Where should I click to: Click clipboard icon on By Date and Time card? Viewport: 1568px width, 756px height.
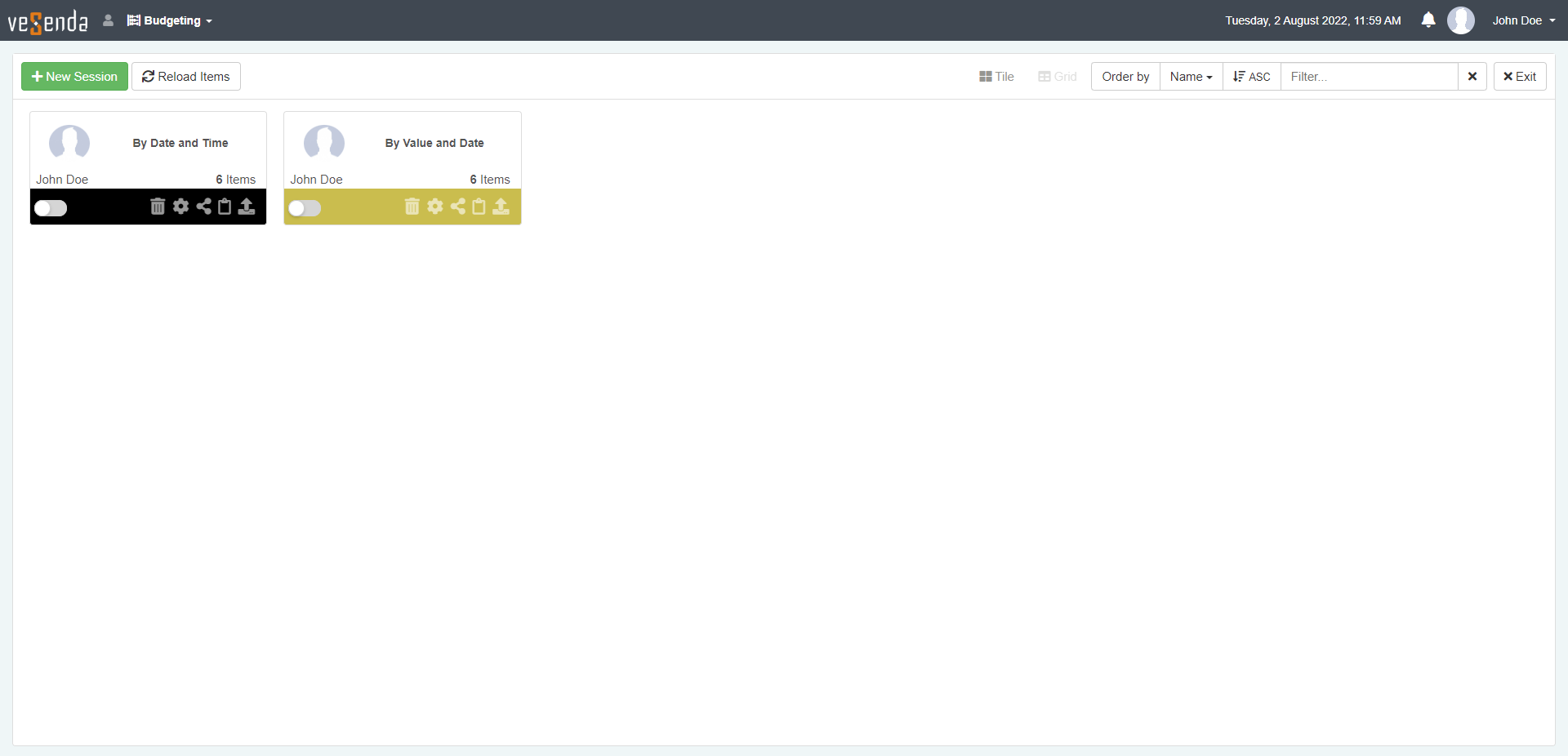click(x=225, y=207)
